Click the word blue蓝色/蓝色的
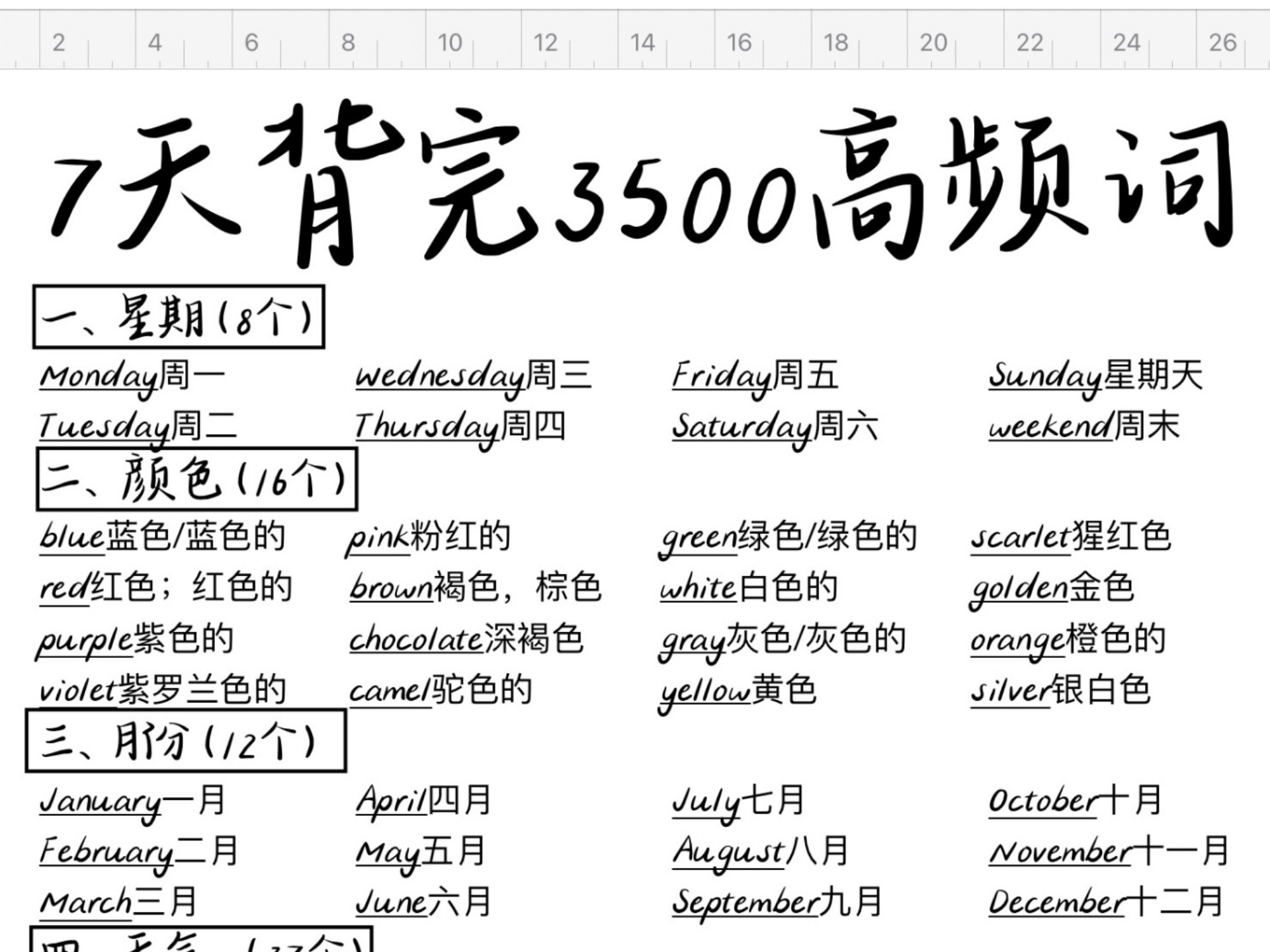Screen dimensions: 1270x952 [162, 537]
